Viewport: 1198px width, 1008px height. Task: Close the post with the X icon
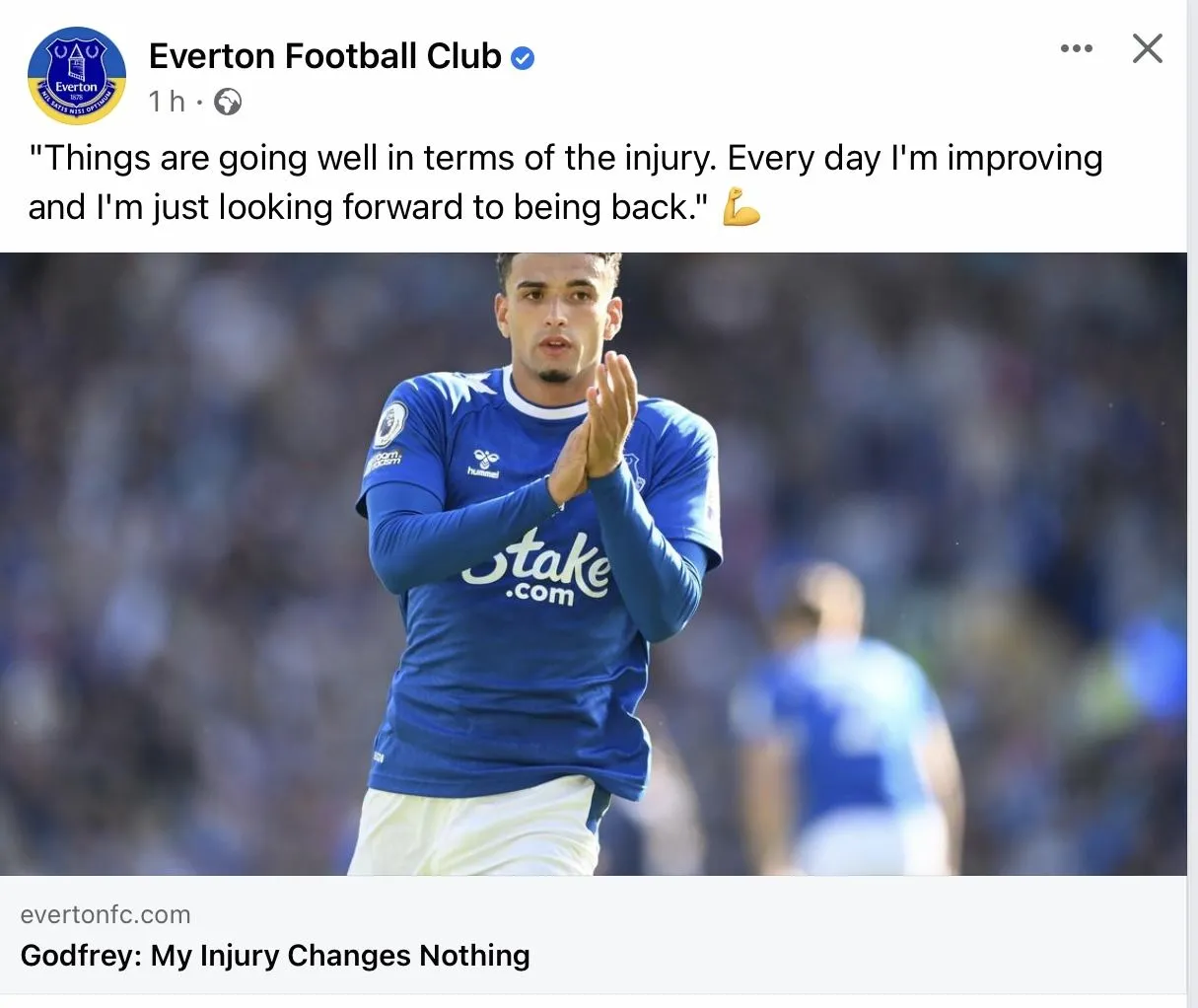tap(1147, 48)
